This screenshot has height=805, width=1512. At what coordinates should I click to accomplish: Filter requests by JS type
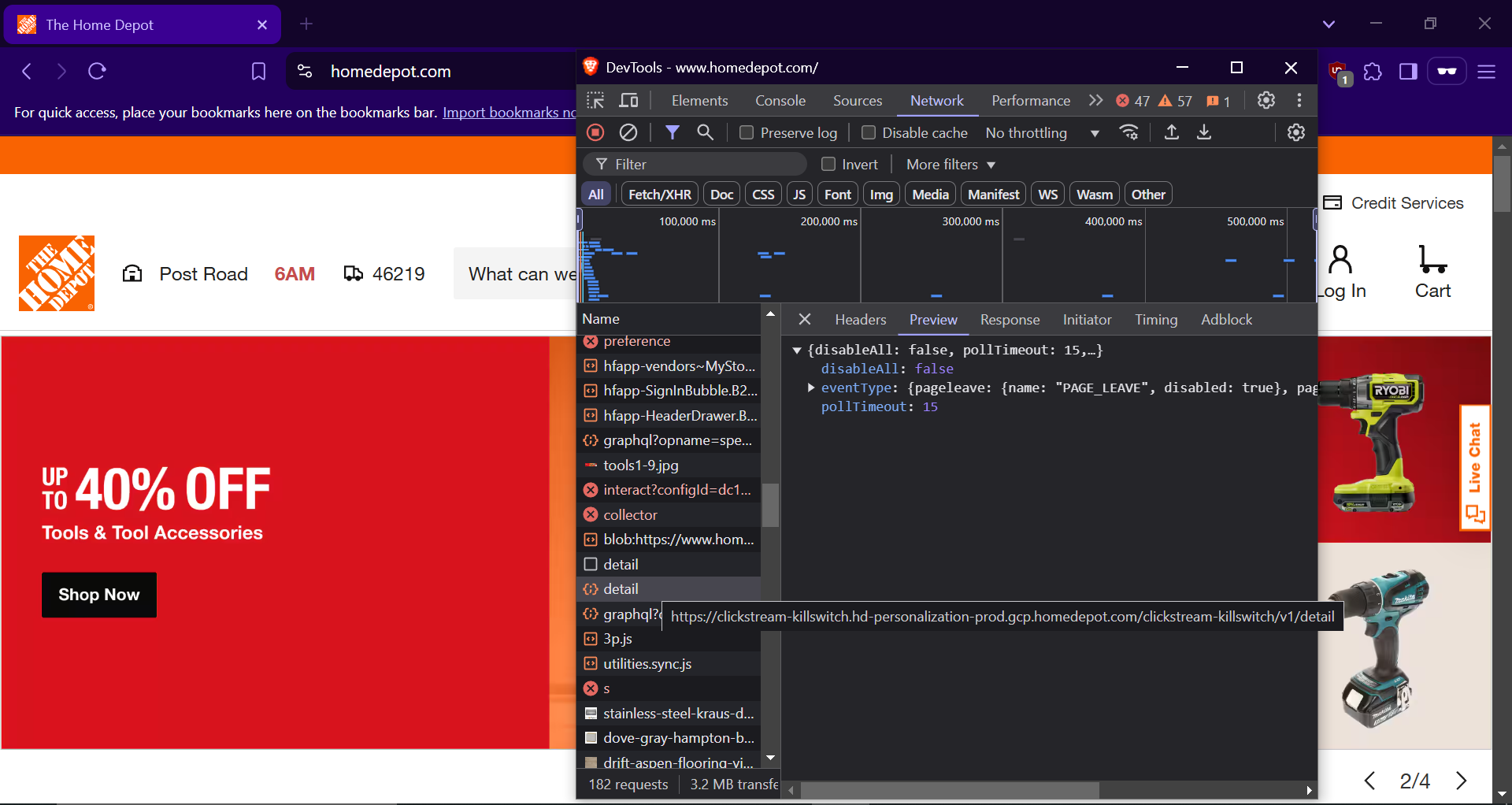coord(799,195)
